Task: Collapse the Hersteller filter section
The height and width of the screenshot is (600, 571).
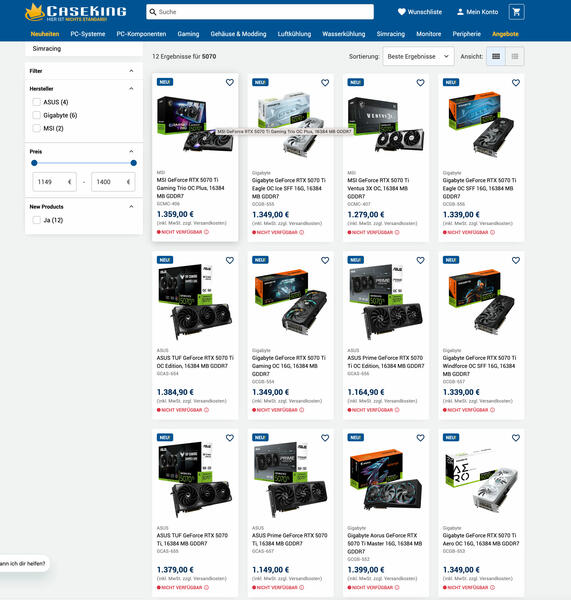Action: pyautogui.click(x=131, y=88)
